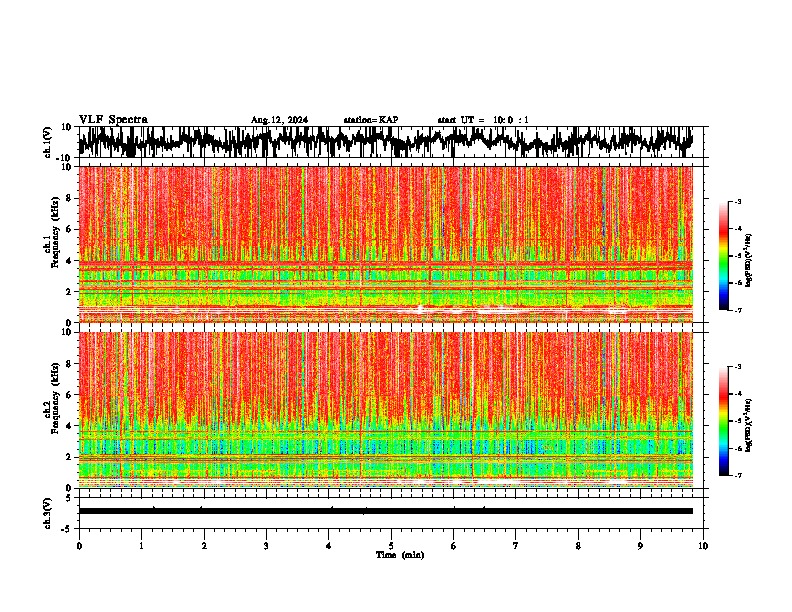
Task: Click time axis tick label "4"
Action: pos(329,546)
